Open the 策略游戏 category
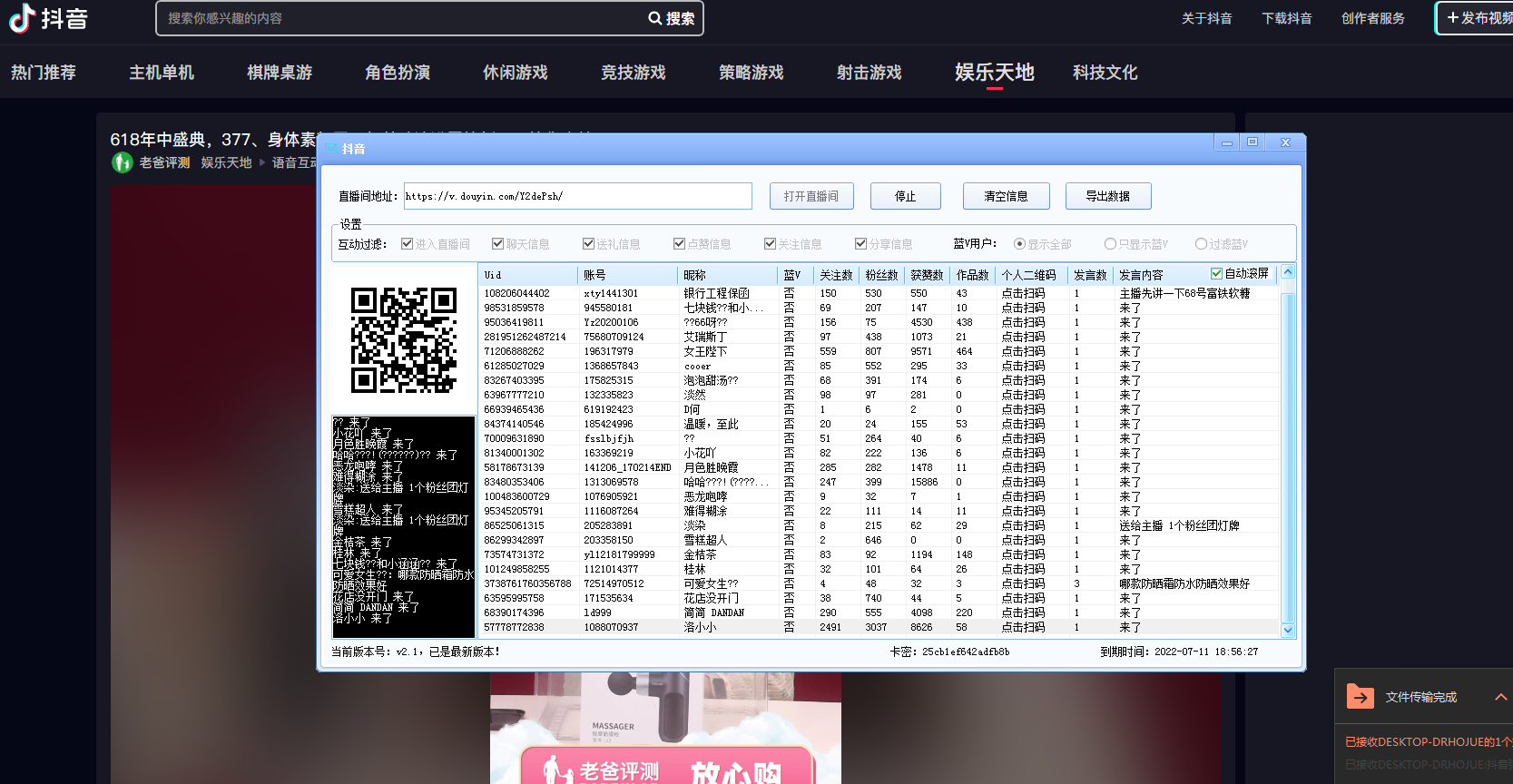Screen dimensions: 1513x784 coord(752,73)
